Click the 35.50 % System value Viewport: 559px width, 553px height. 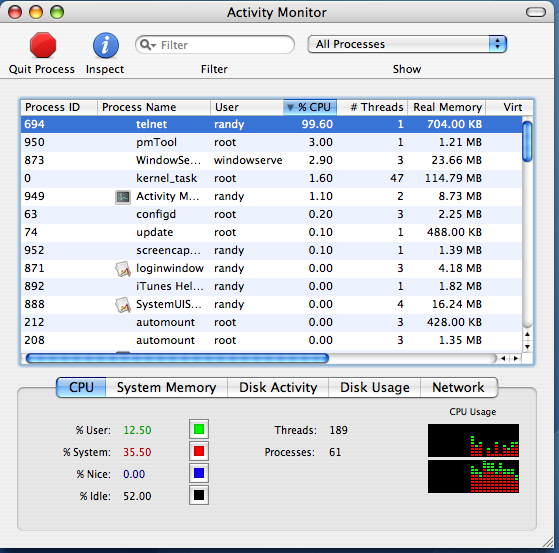[x=137, y=452]
